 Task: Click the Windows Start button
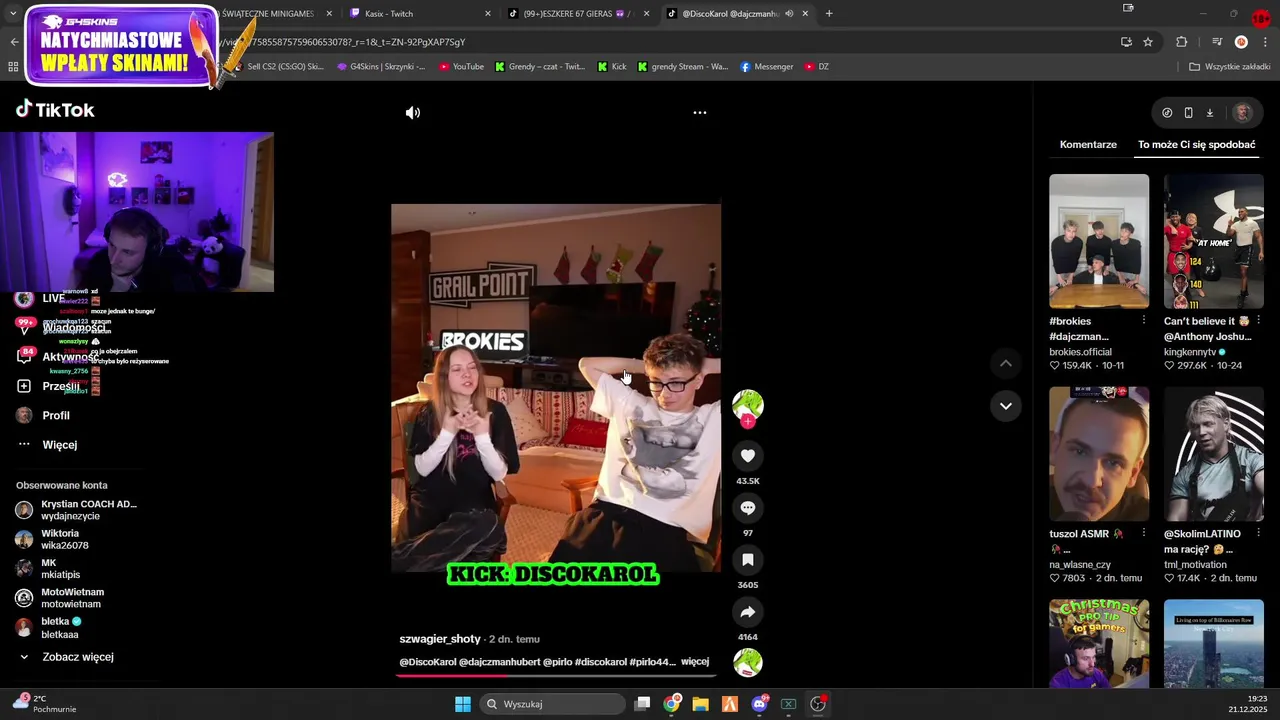click(463, 704)
